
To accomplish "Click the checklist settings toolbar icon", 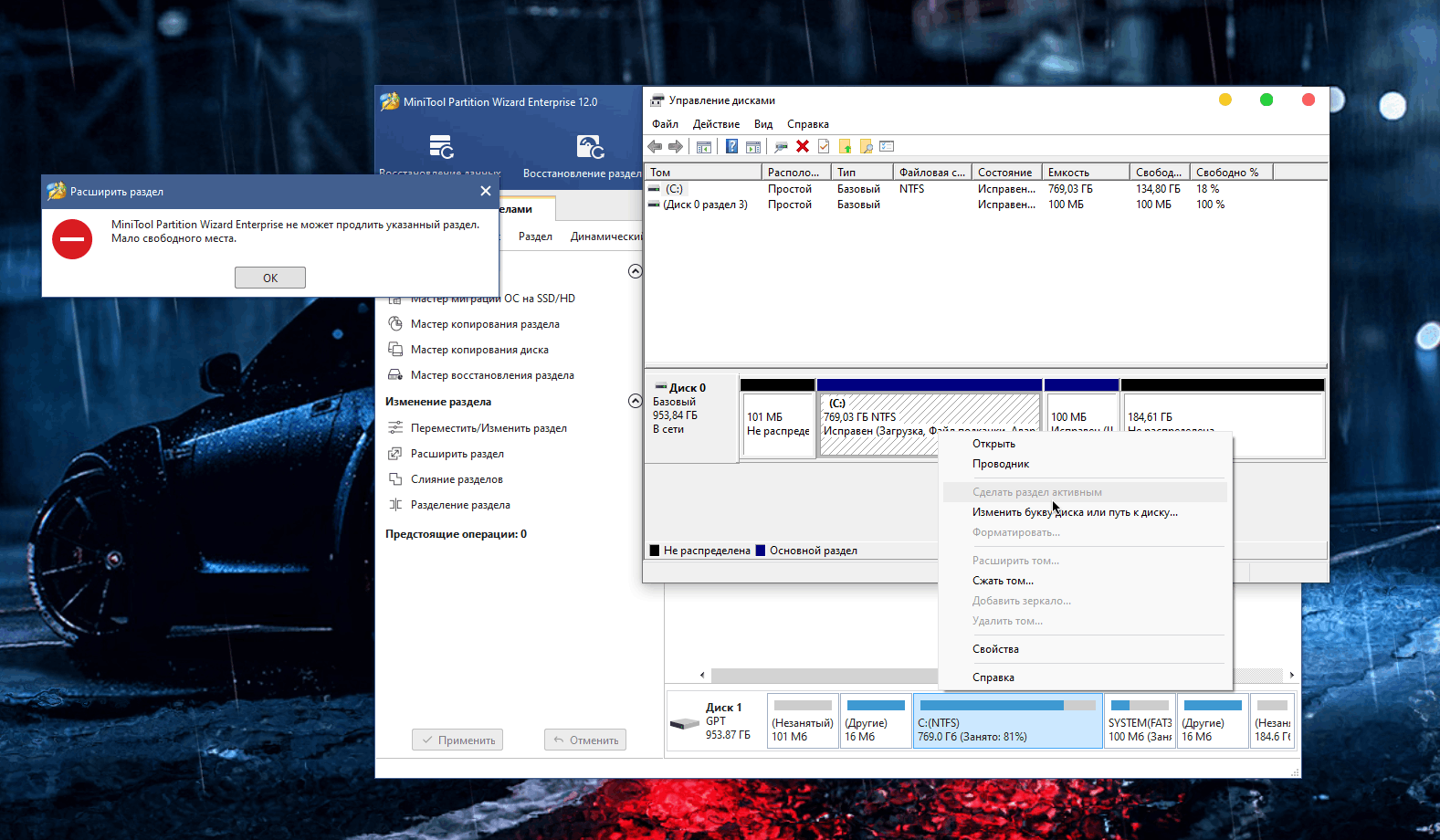I will pos(887,146).
